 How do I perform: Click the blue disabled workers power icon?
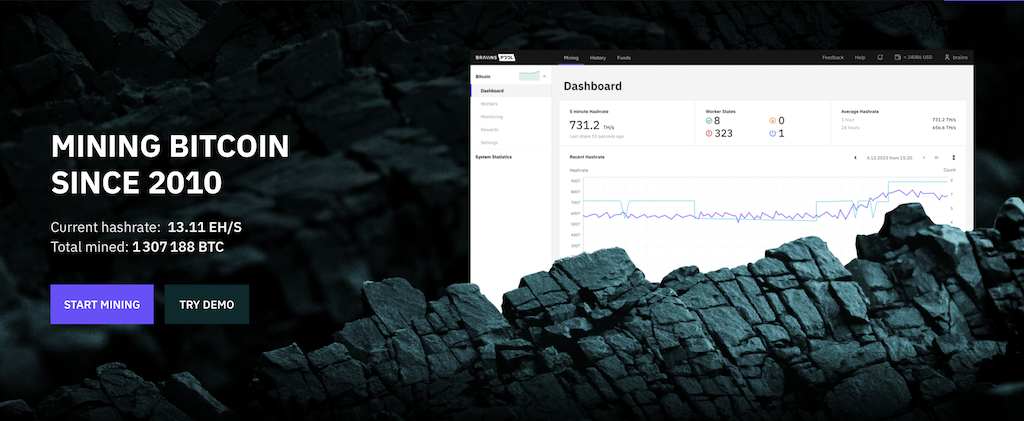coord(772,133)
